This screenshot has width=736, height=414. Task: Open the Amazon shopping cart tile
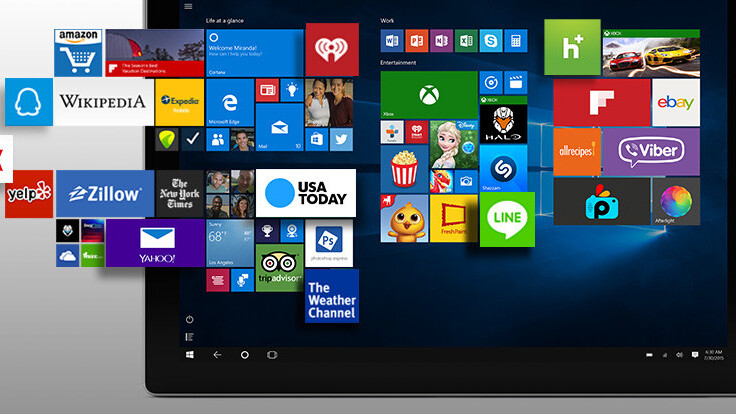pos(81,52)
